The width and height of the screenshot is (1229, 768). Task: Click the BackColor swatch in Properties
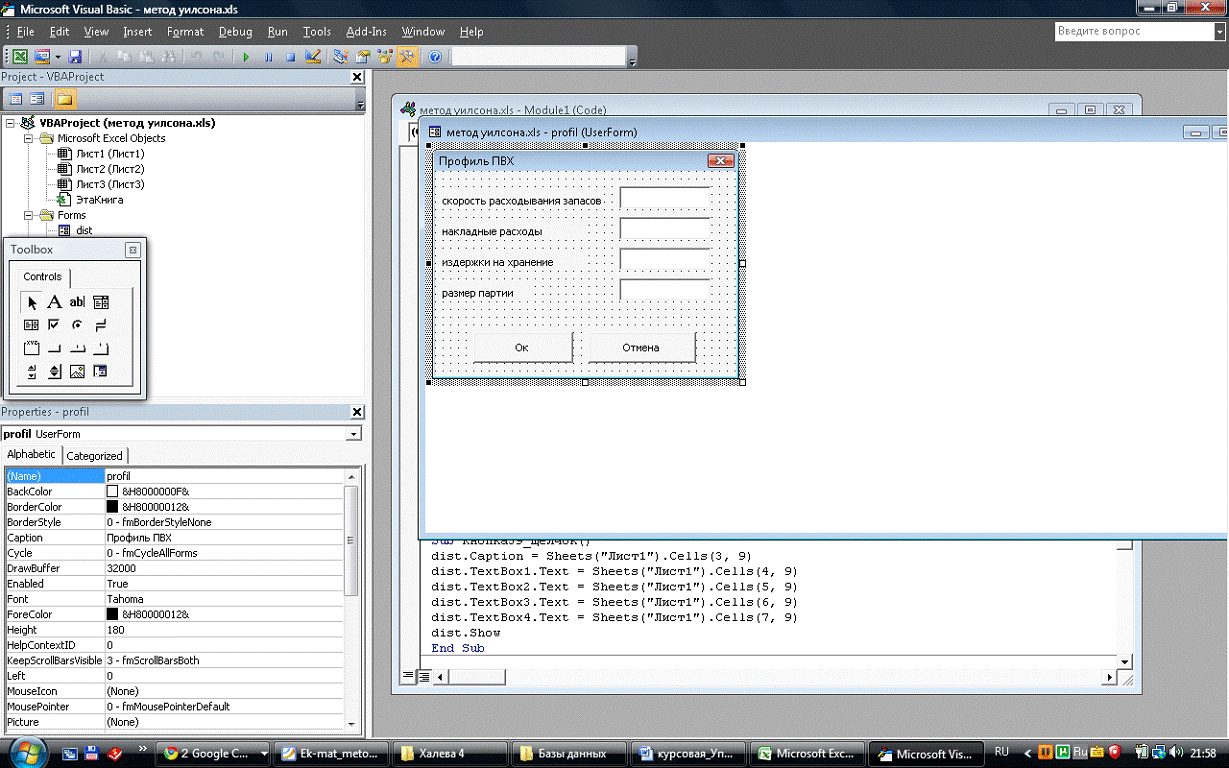[112, 492]
